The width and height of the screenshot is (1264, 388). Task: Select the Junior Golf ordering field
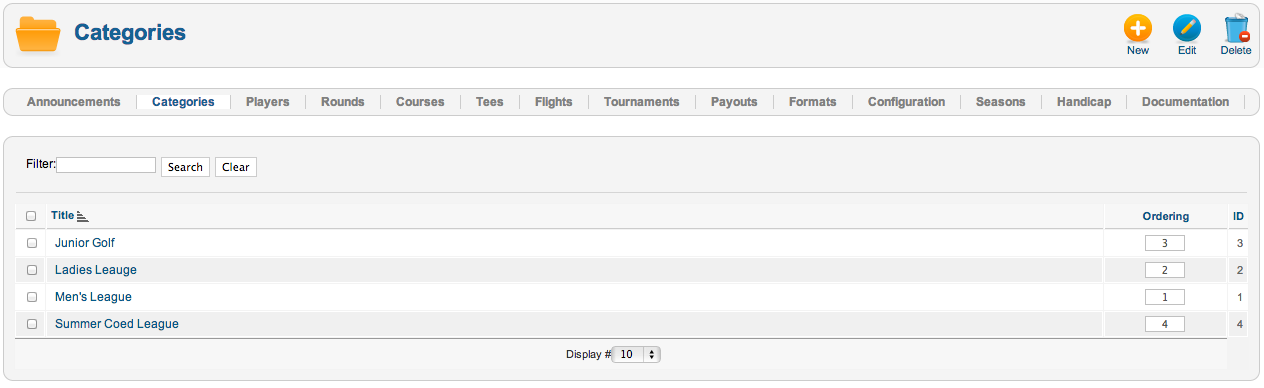click(1164, 243)
